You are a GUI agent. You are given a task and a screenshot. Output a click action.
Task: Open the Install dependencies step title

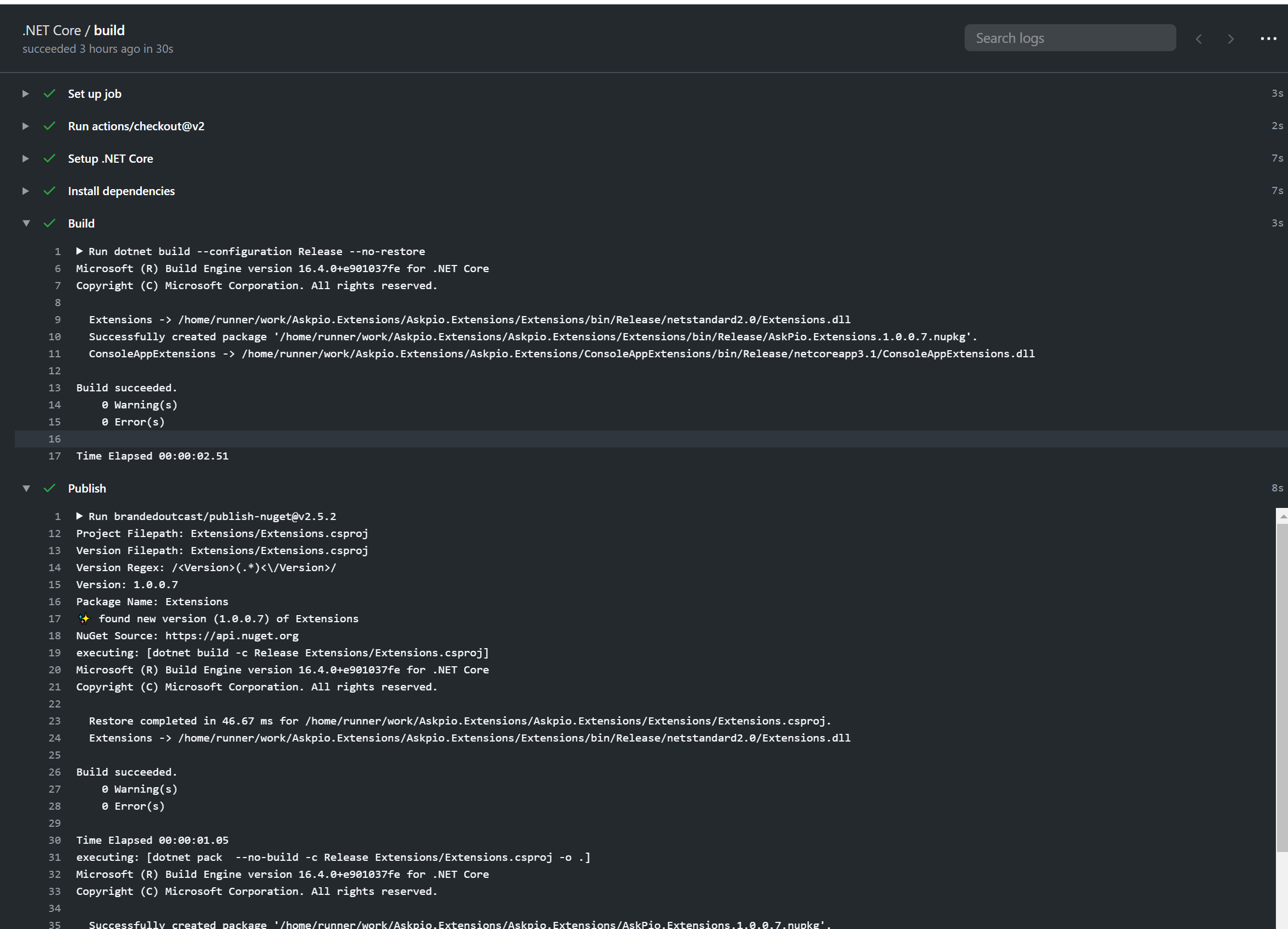(121, 191)
